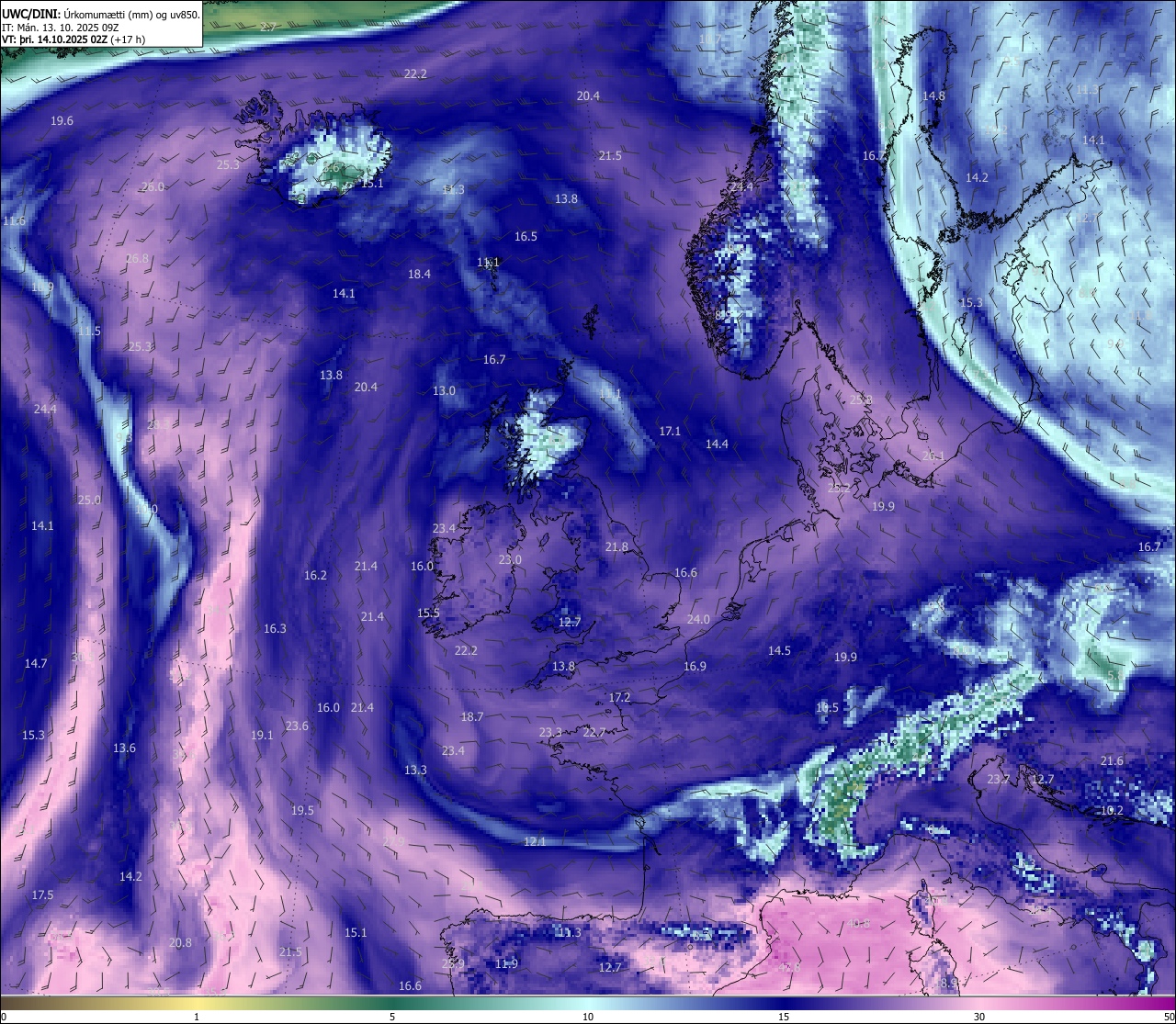Click the 50 label on the color scale
Screen dimensions: 1176x1024
pyautogui.click(x=1169, y=1016)
